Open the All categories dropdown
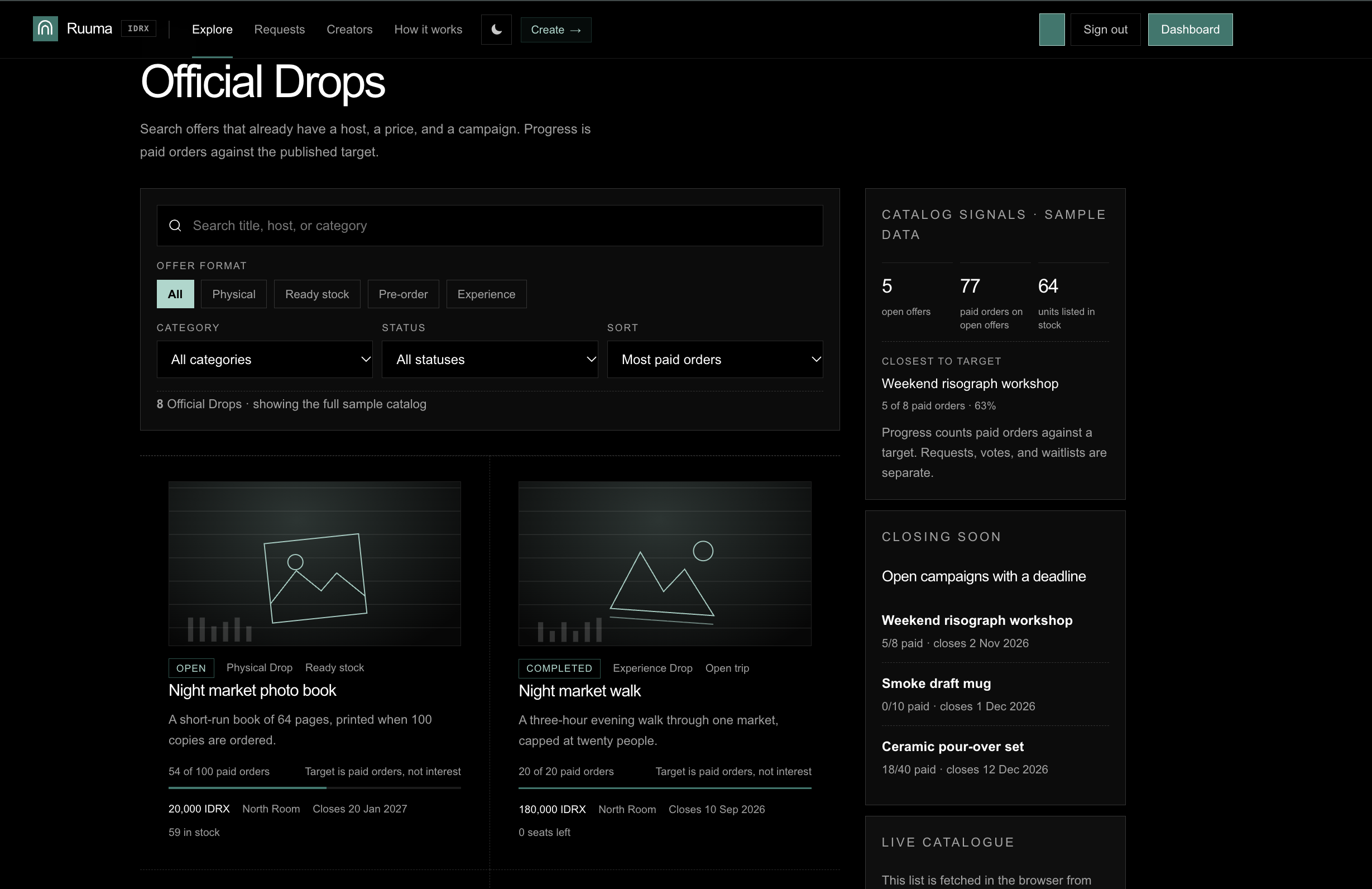Viewport: 1372px width, 889px height. pos(265,360)
